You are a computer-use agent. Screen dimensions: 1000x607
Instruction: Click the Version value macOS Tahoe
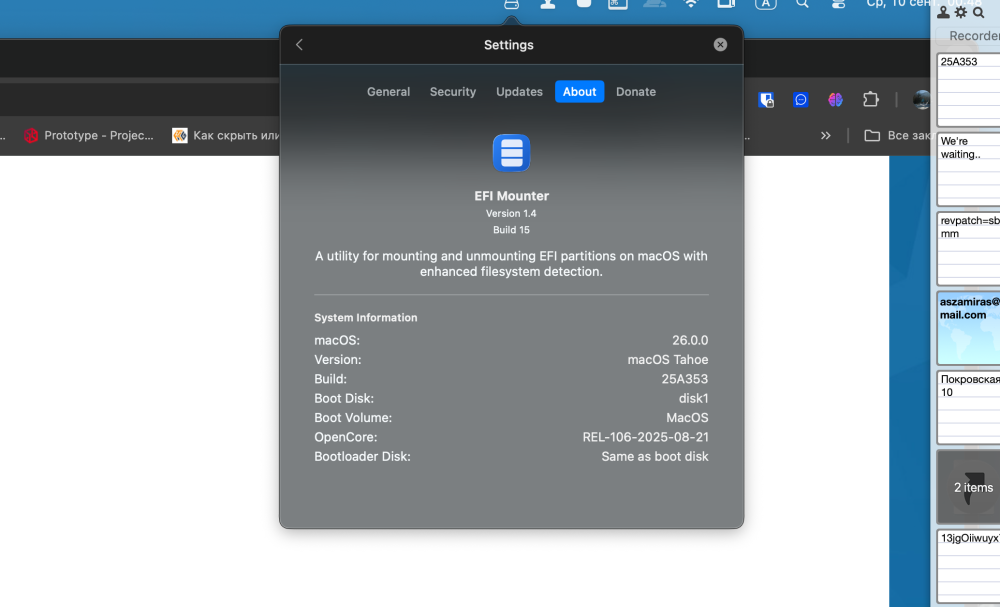point(667,360)
